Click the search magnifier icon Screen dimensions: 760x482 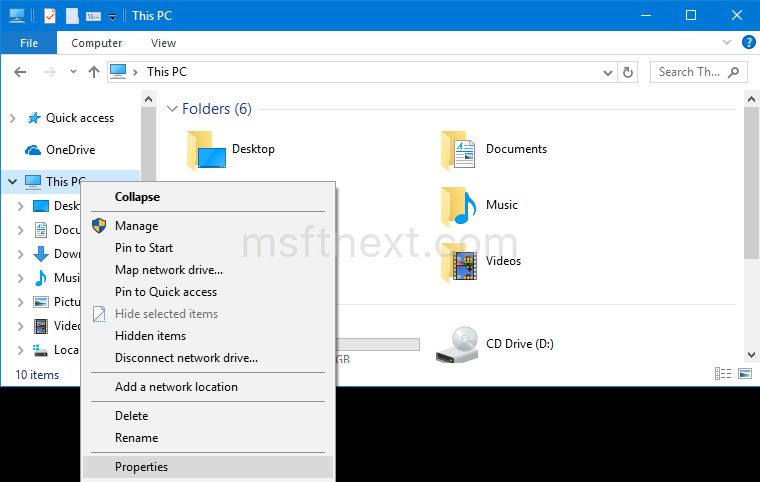click(734, 72)
